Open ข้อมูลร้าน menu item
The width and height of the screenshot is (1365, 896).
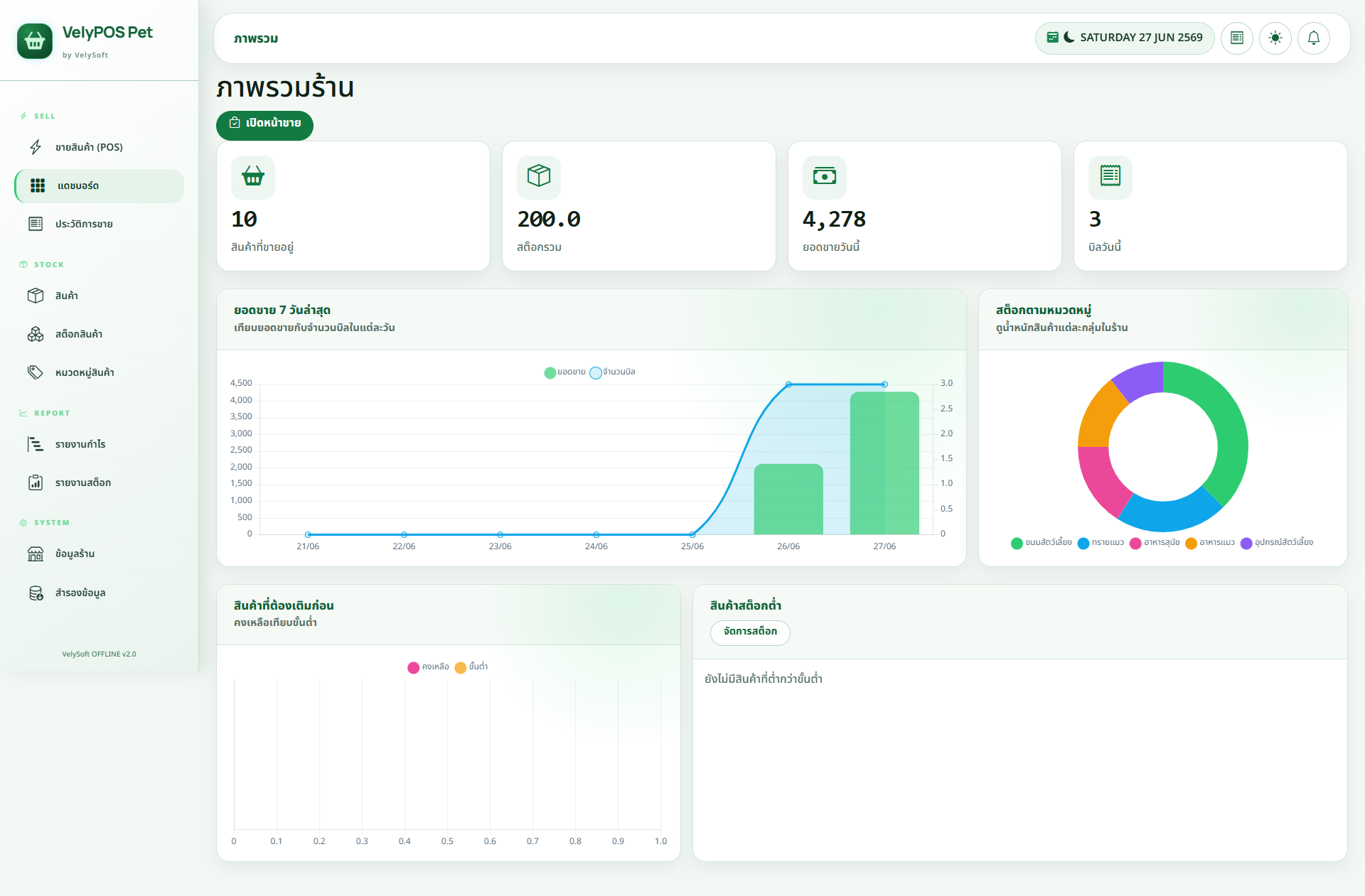pyautogui.click(x=99, y=554)
